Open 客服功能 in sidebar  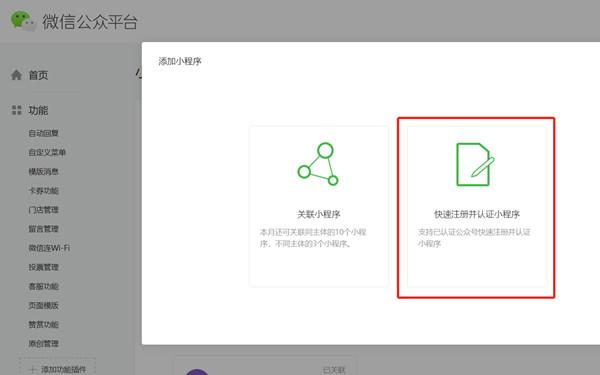[44, 286]
